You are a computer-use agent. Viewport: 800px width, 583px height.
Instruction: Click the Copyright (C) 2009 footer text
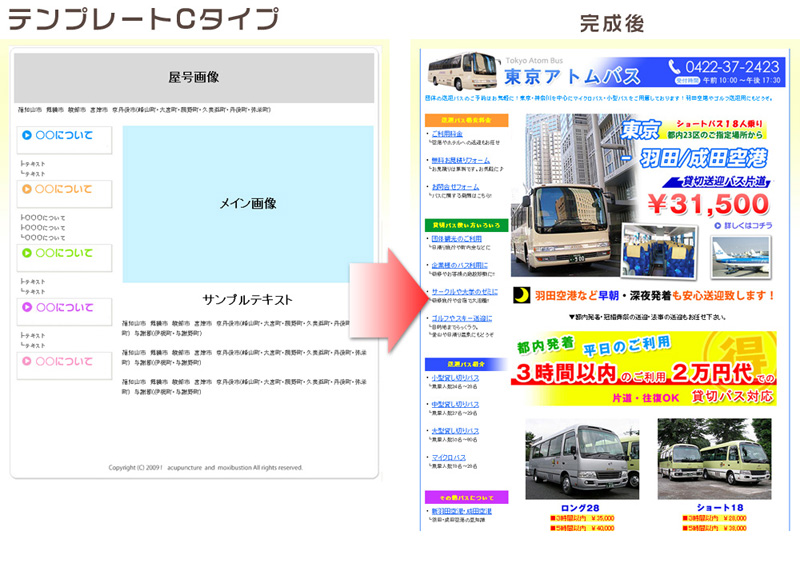[x=206, y=467]
